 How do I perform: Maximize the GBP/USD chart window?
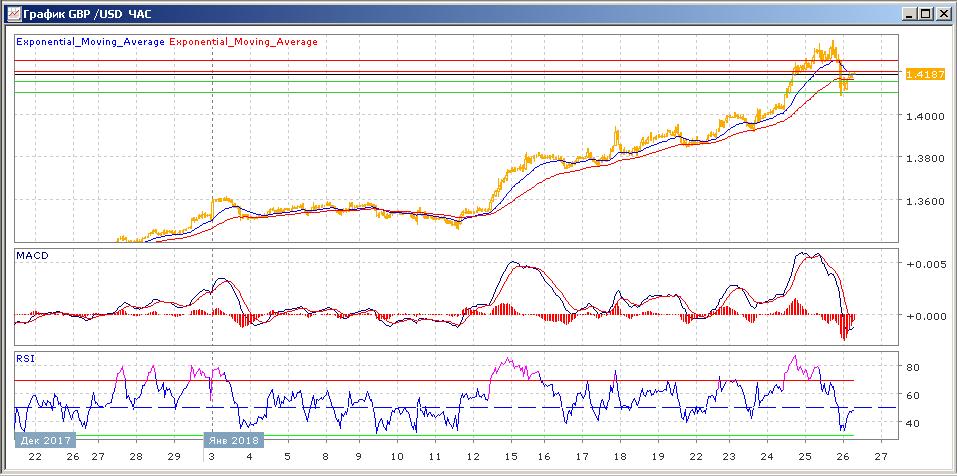925,14
